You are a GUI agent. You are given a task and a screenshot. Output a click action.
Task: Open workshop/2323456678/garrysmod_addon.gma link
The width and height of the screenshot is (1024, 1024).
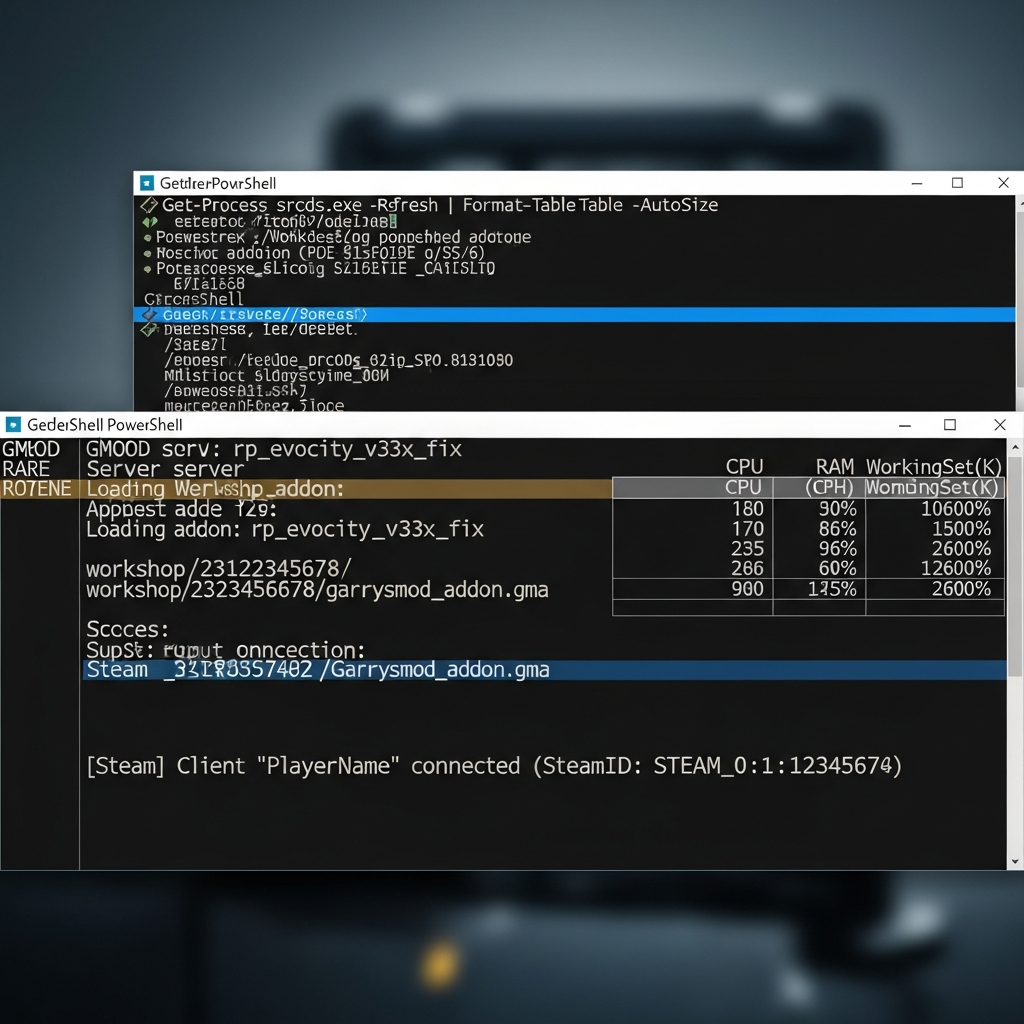(317, 590)
